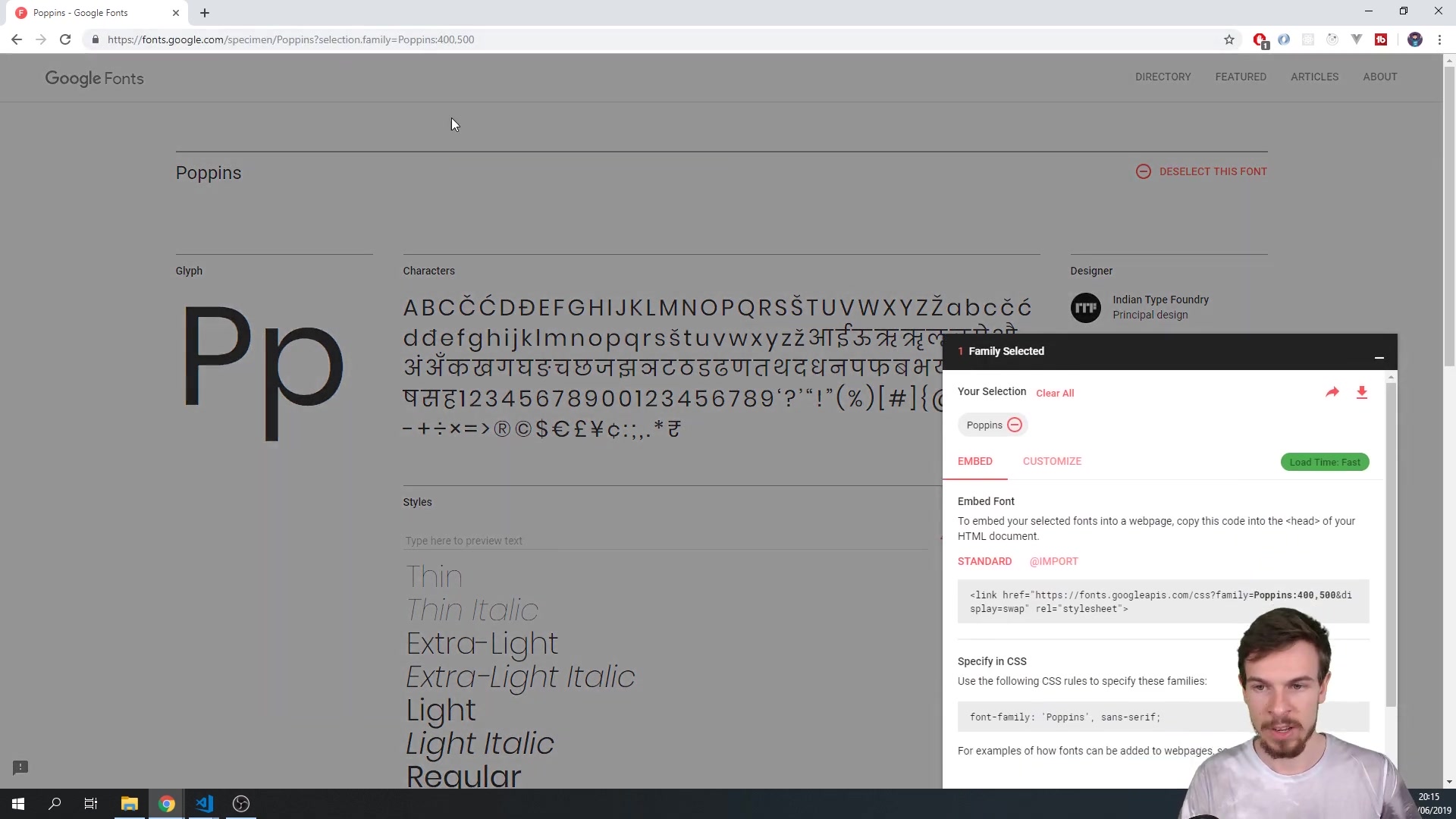Select the @IMPORT embed option

click(x=1053, y=561)
